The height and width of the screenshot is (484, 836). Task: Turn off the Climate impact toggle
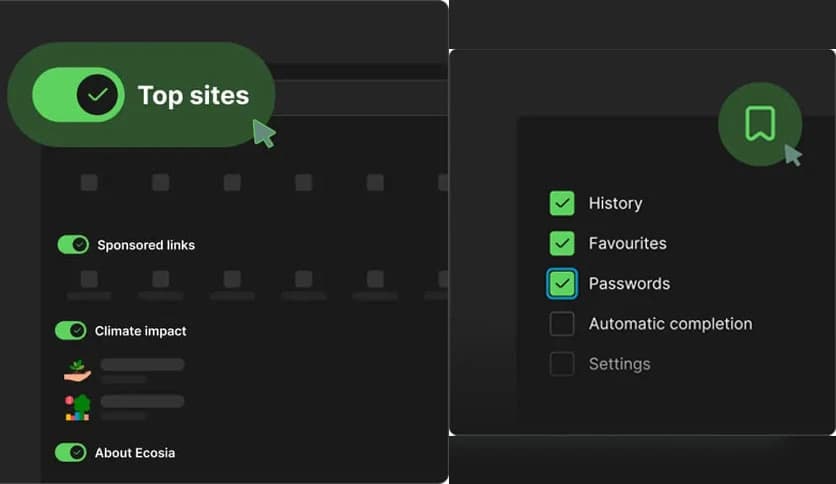pyautogui.click(x=71, y=330)
